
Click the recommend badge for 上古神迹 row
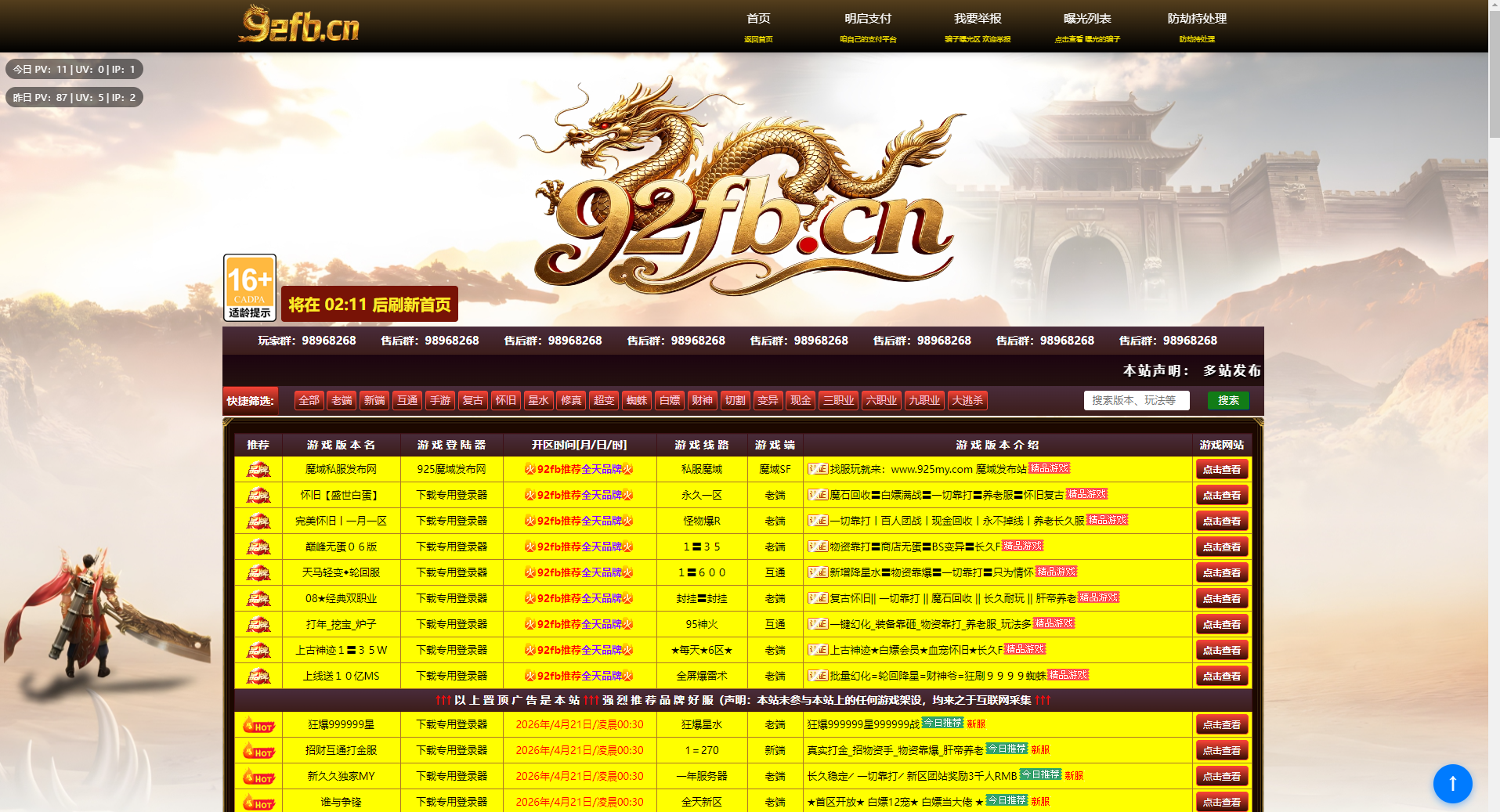tap(258, 651)
